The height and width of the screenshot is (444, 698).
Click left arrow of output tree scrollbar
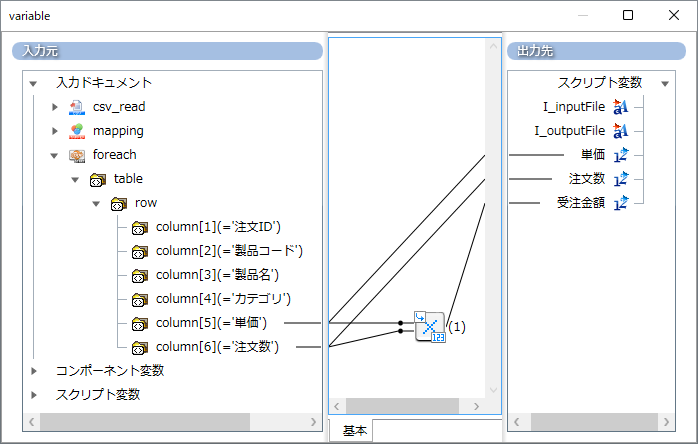coord(516,422)
